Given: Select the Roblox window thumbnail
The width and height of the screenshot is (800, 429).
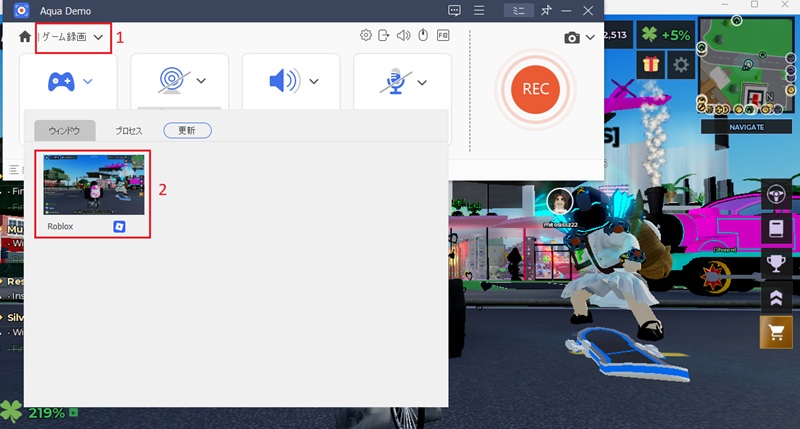Looking at the screenshot, I should click(x=93, y=194).
